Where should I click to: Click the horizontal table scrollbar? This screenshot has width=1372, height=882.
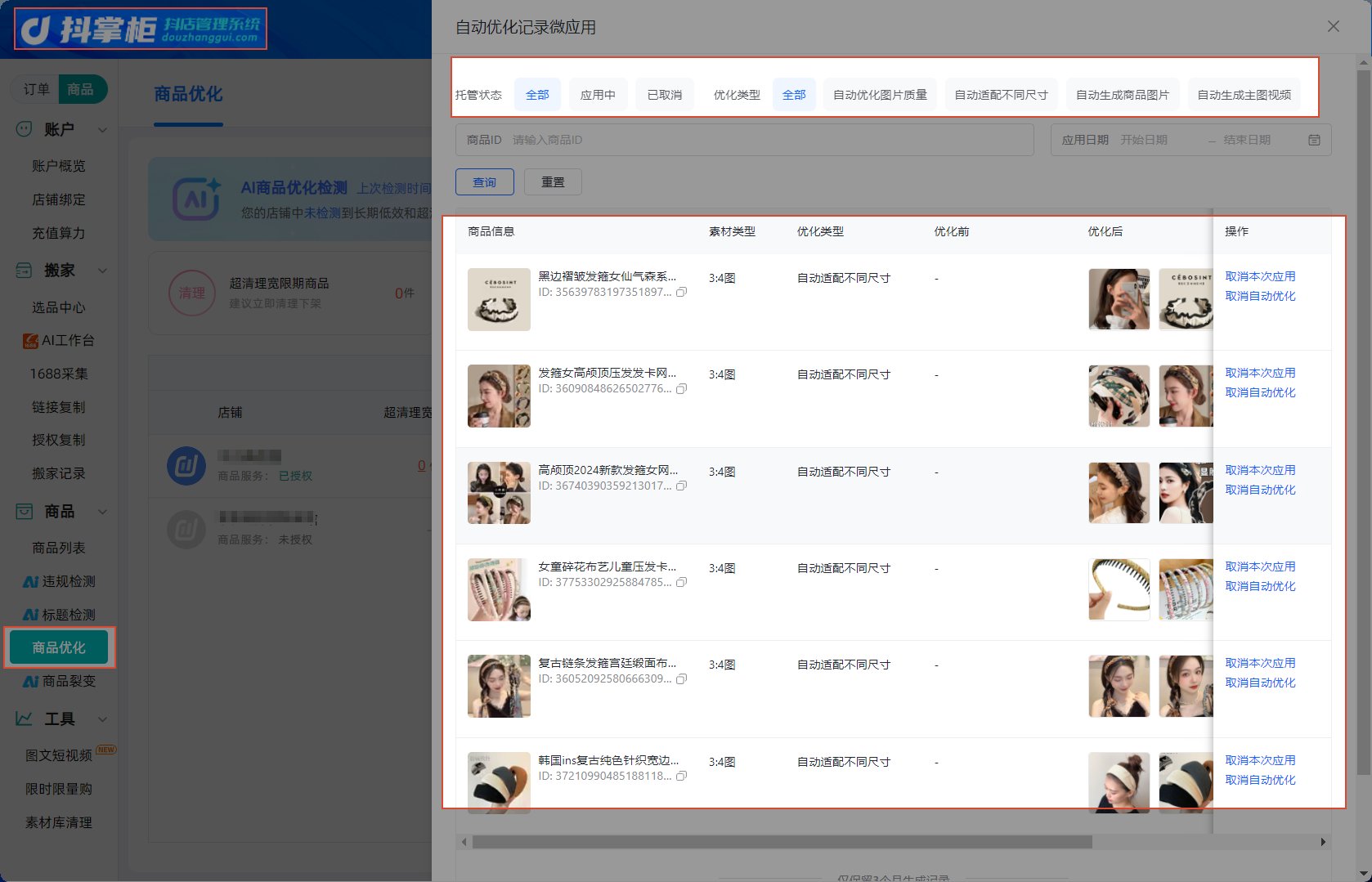[x=782, y=842]
